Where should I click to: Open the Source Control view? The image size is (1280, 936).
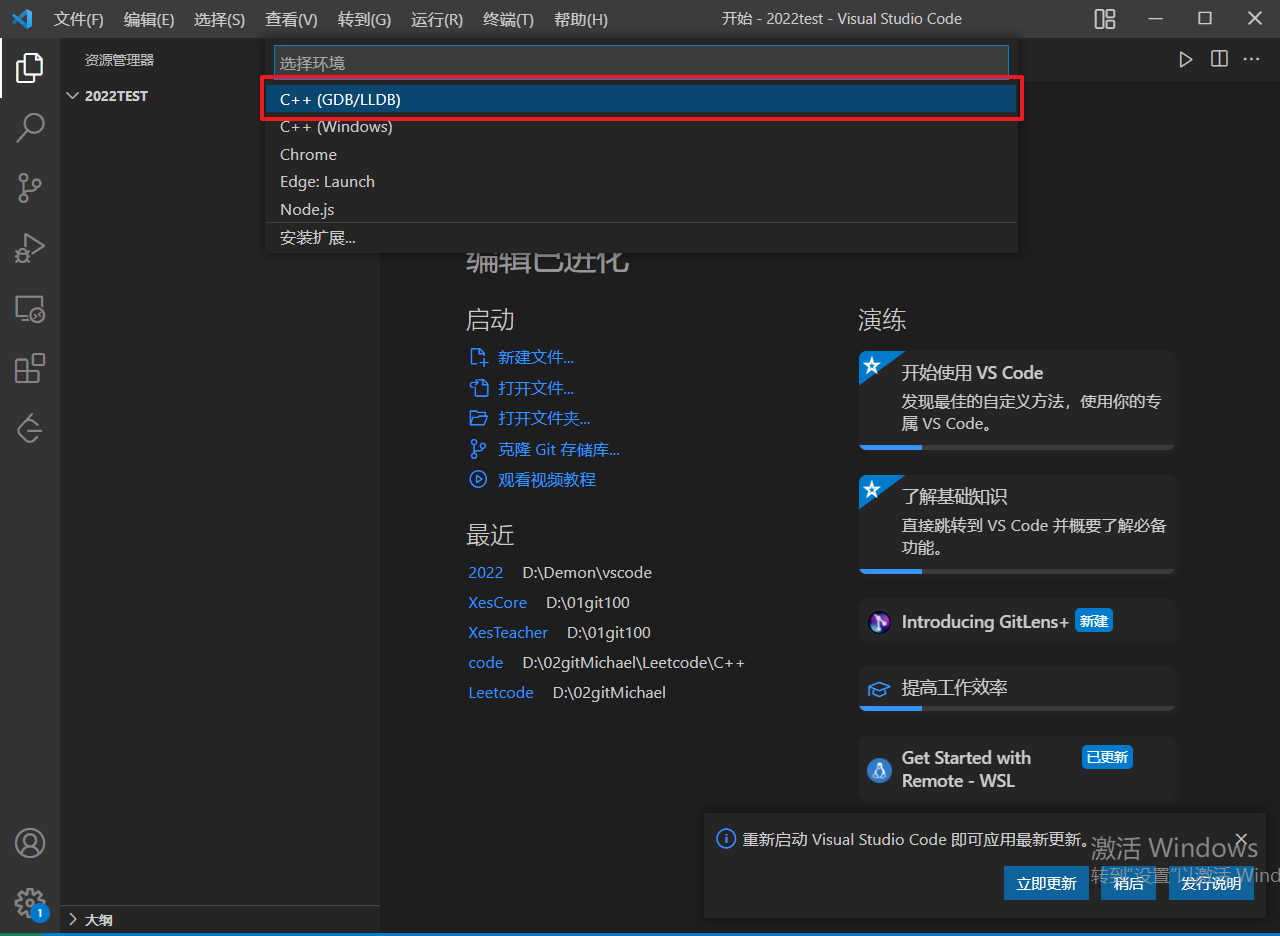tap(30, 186)
